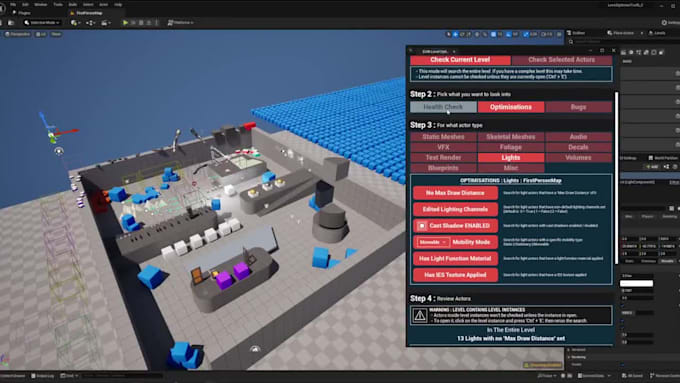Image resolution: width=680 pixels, height=383 pixels.
Task: Choose the Static Meshes actor type
Action: pos(443,137)
